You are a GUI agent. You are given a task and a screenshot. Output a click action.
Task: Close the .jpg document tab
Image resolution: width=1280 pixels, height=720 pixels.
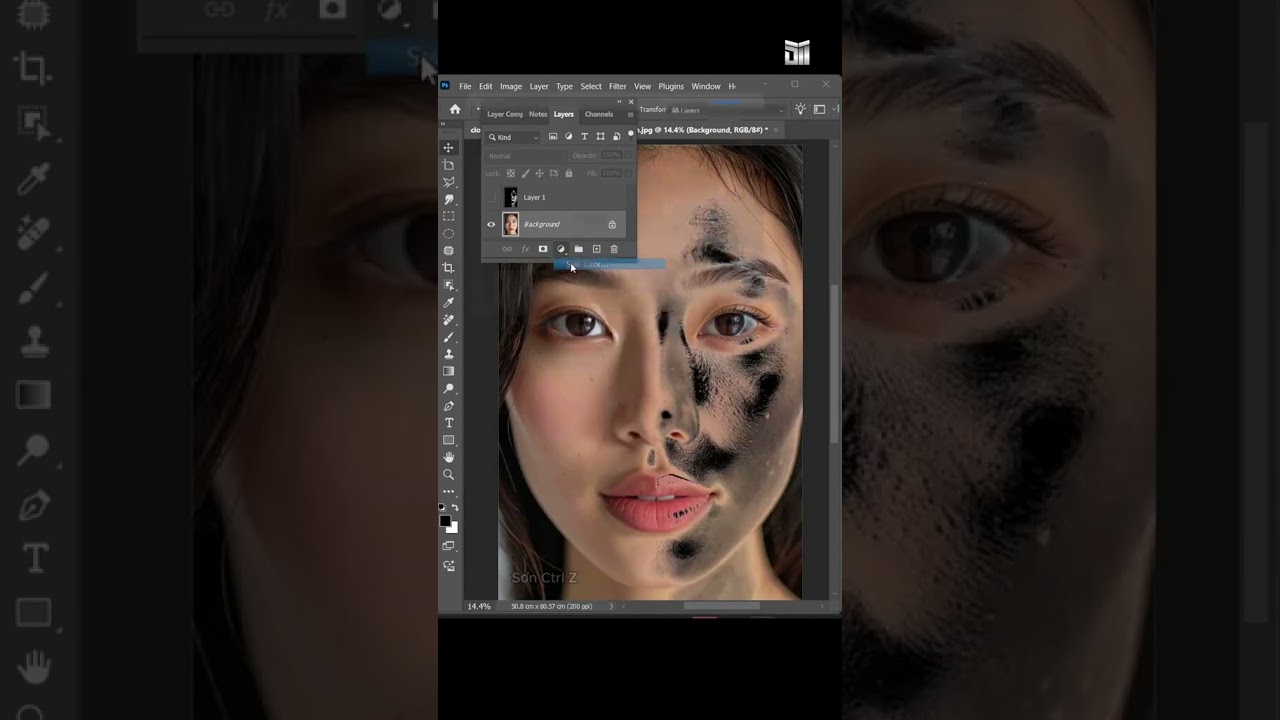[776, 130]
